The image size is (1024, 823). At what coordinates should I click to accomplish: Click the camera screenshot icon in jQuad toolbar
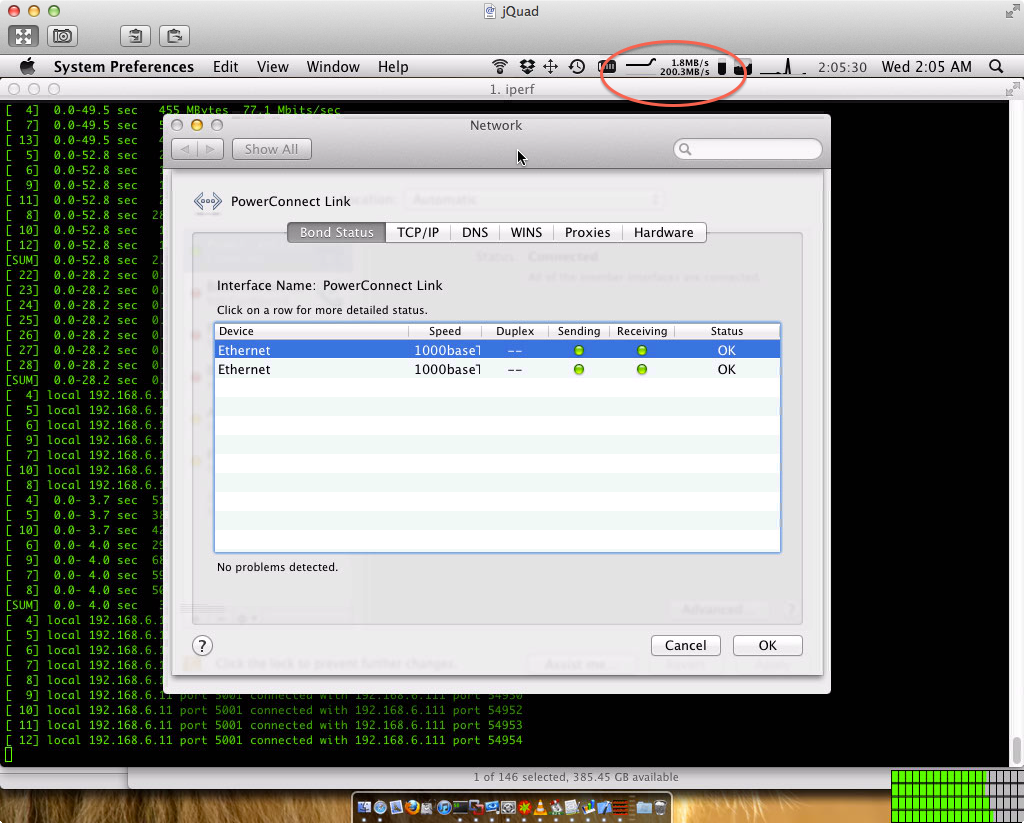click(63, 36)
